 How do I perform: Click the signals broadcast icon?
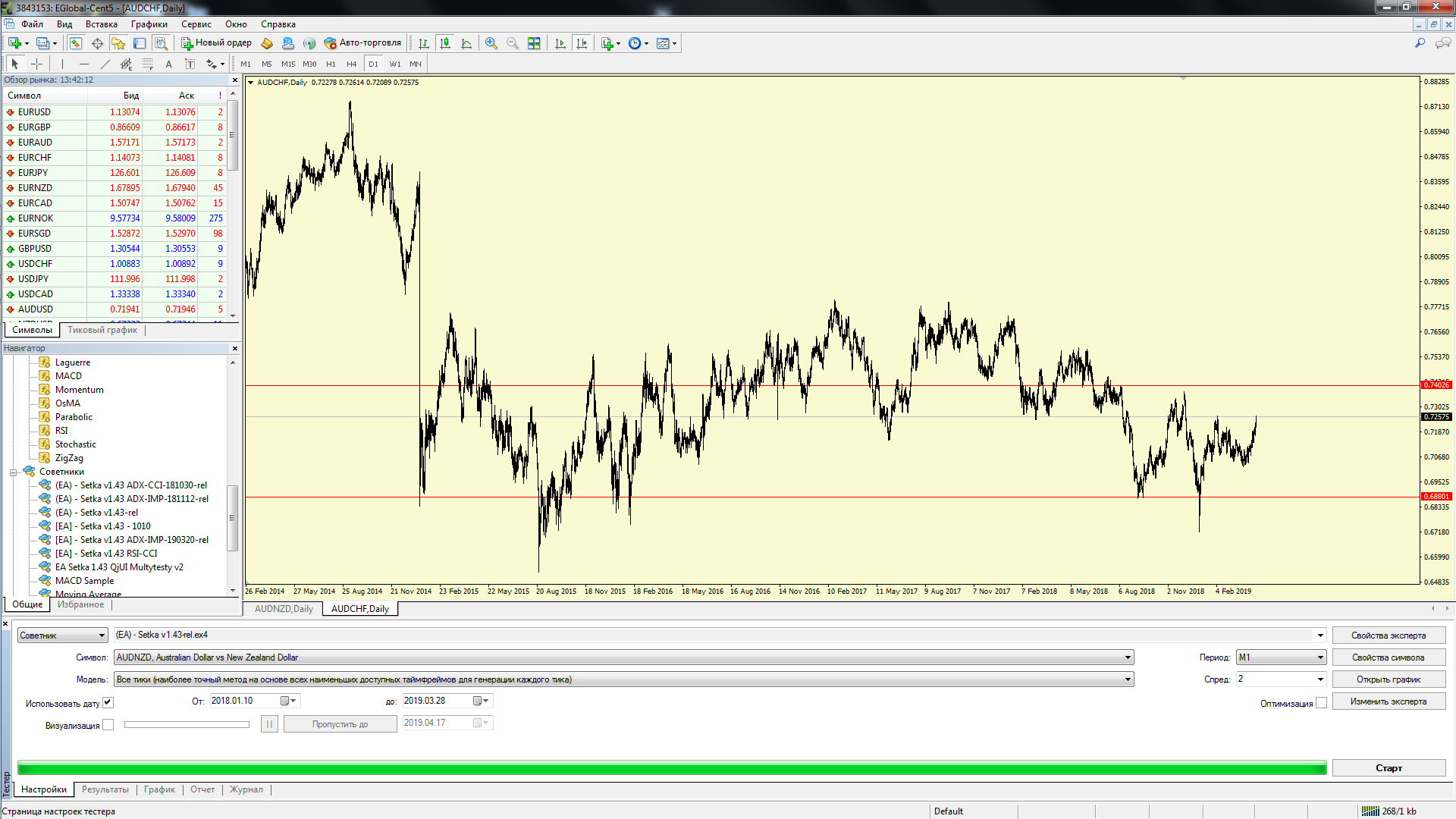pos(309,43)
